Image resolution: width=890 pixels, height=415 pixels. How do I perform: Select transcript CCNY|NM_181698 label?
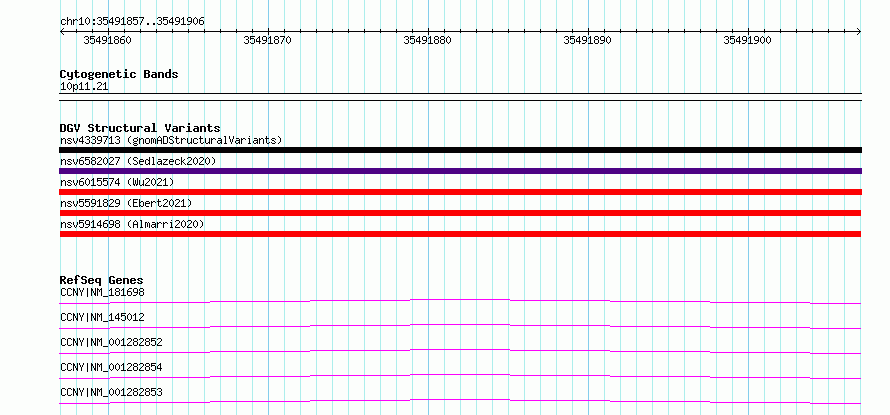pyautogui.click(x=102, y=292)
